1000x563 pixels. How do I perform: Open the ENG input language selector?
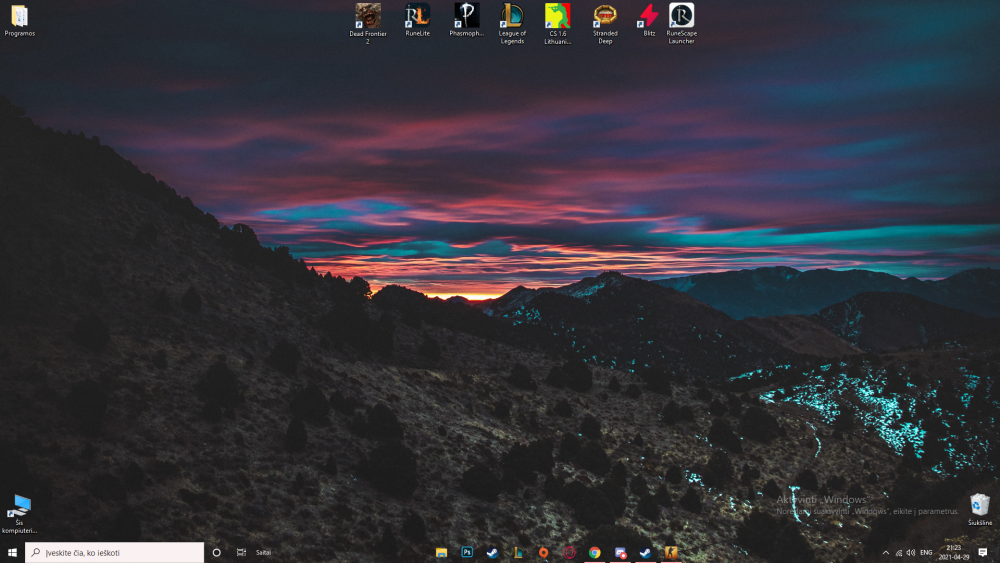926,552
